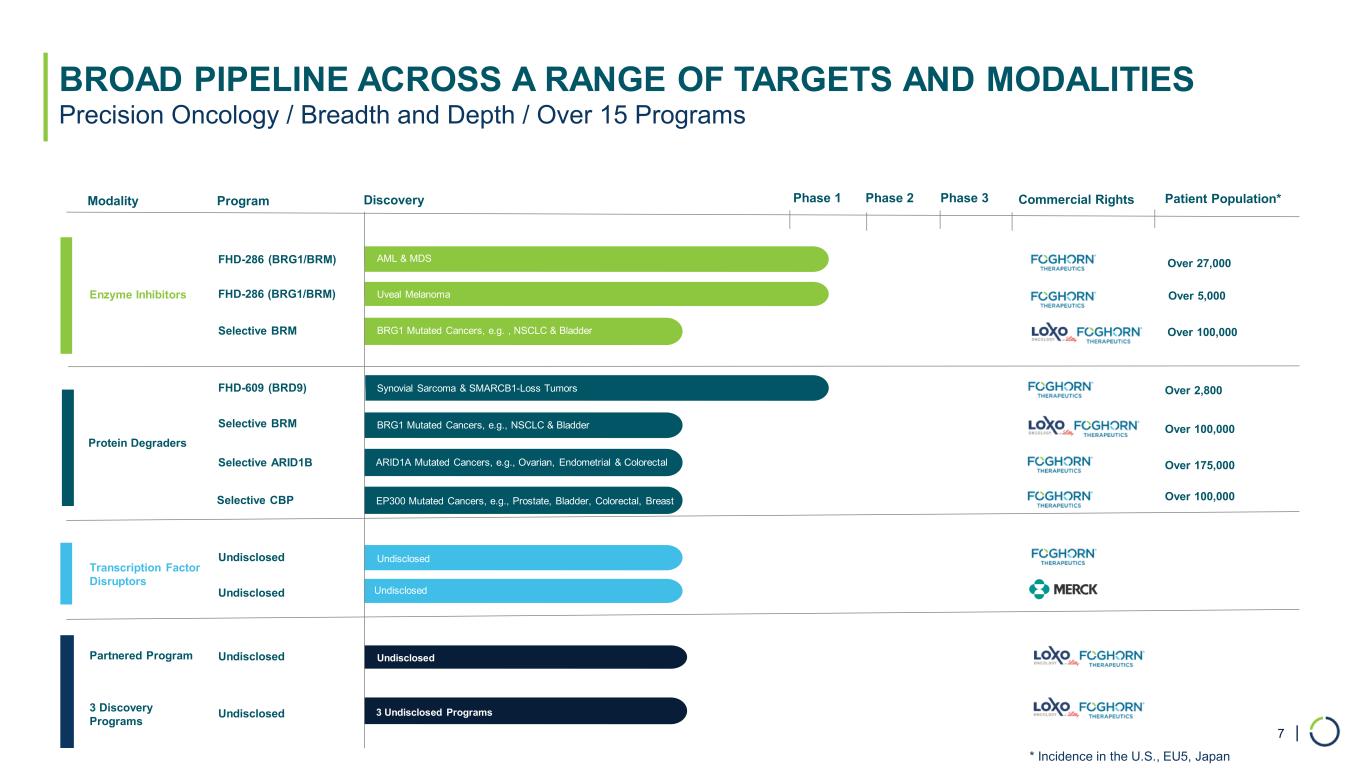Viewport: 1365px width, 768px height.
Task: Click the Merck logo
Action: [x=1063, y=589]
